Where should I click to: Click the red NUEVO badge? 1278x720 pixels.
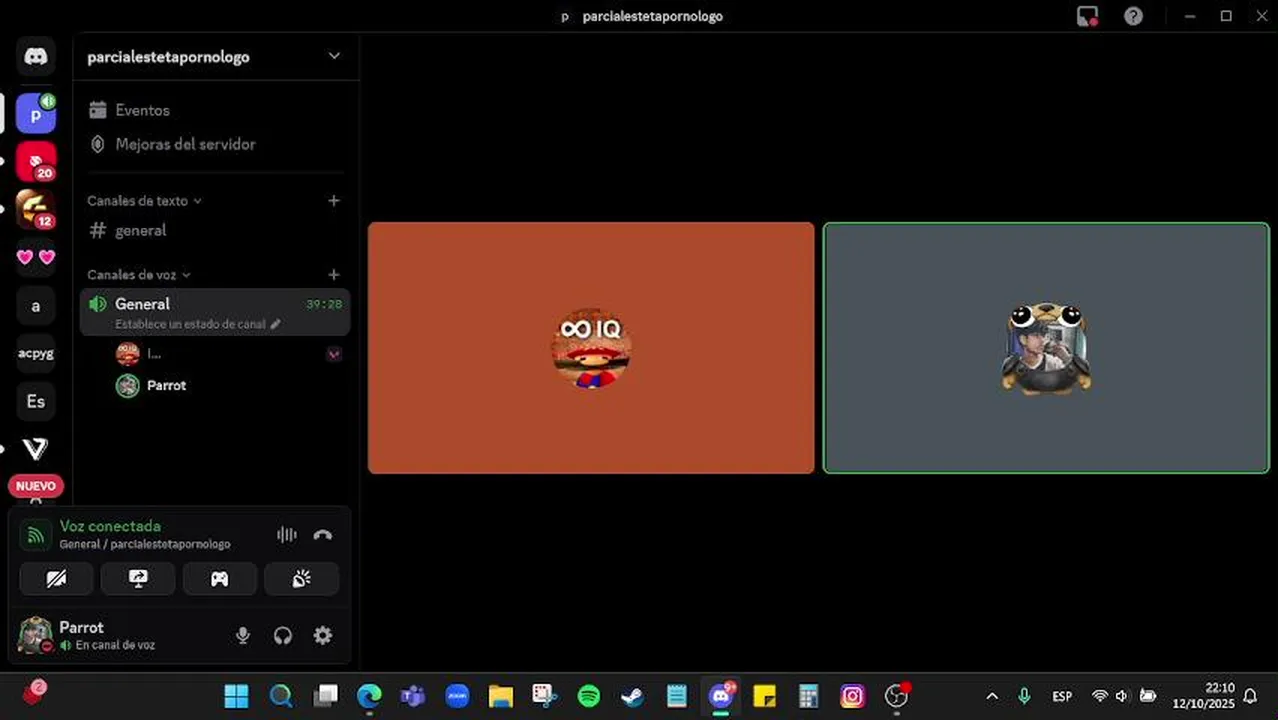point(36,486)
